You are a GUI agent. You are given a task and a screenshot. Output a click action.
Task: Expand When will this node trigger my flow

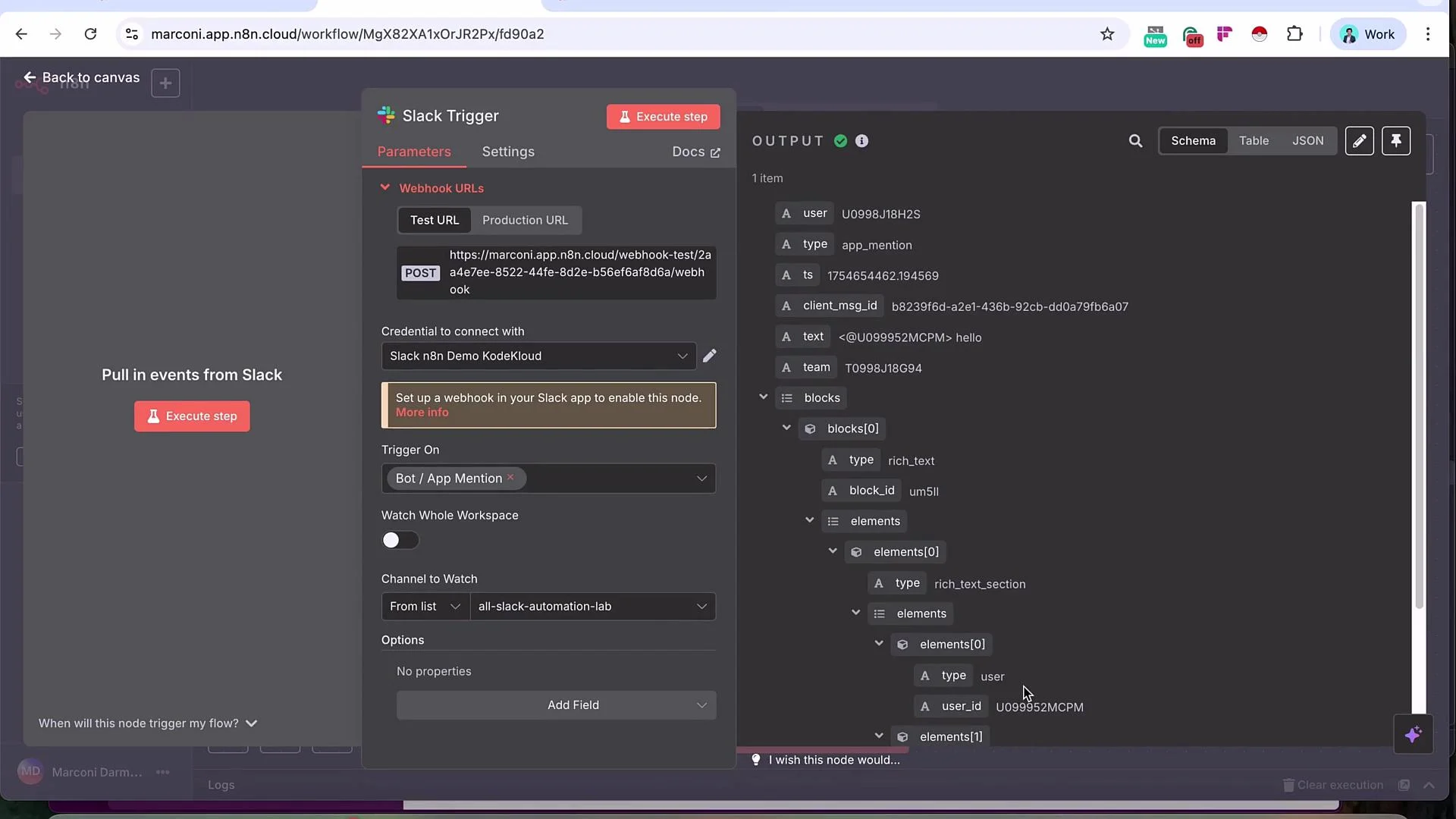148,723
